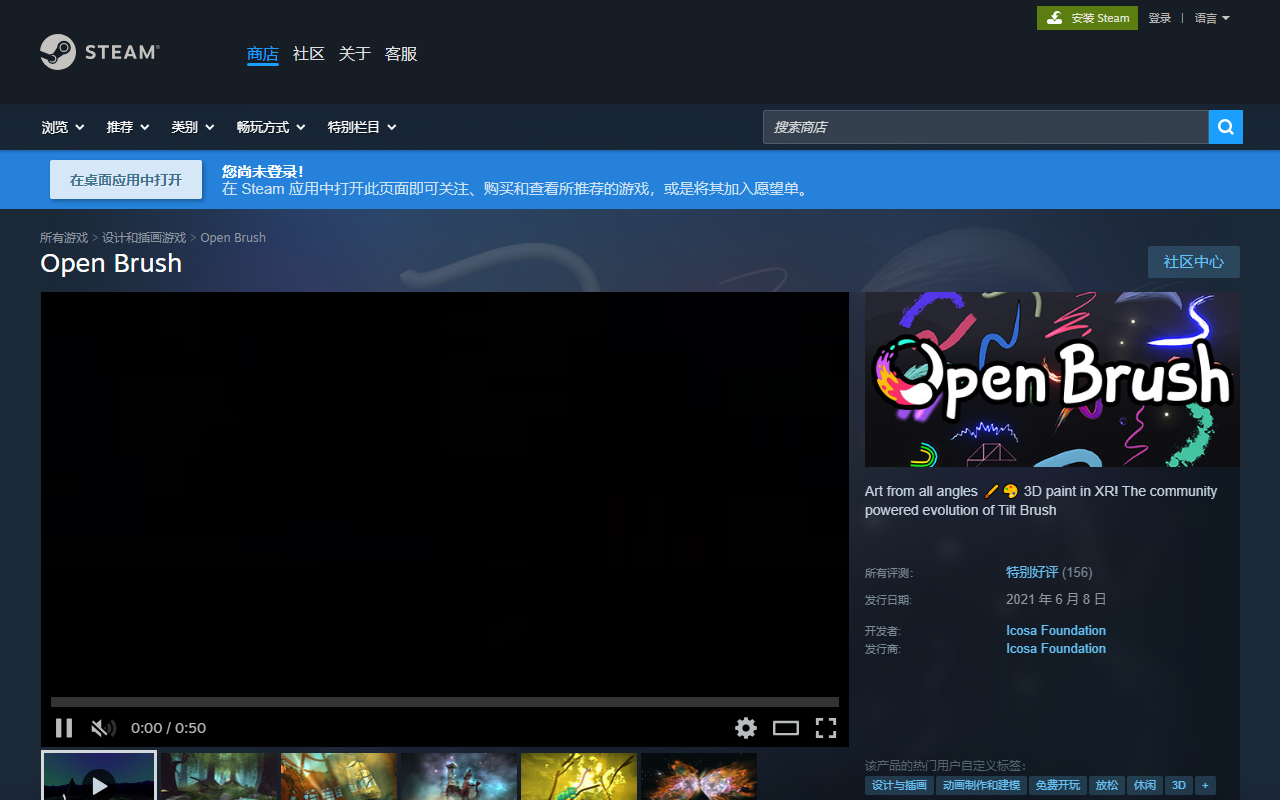The width and height of the screenshot is (1280, 800).
Task: Click the 休闲 tag
Action: [x=1145, y=786]
